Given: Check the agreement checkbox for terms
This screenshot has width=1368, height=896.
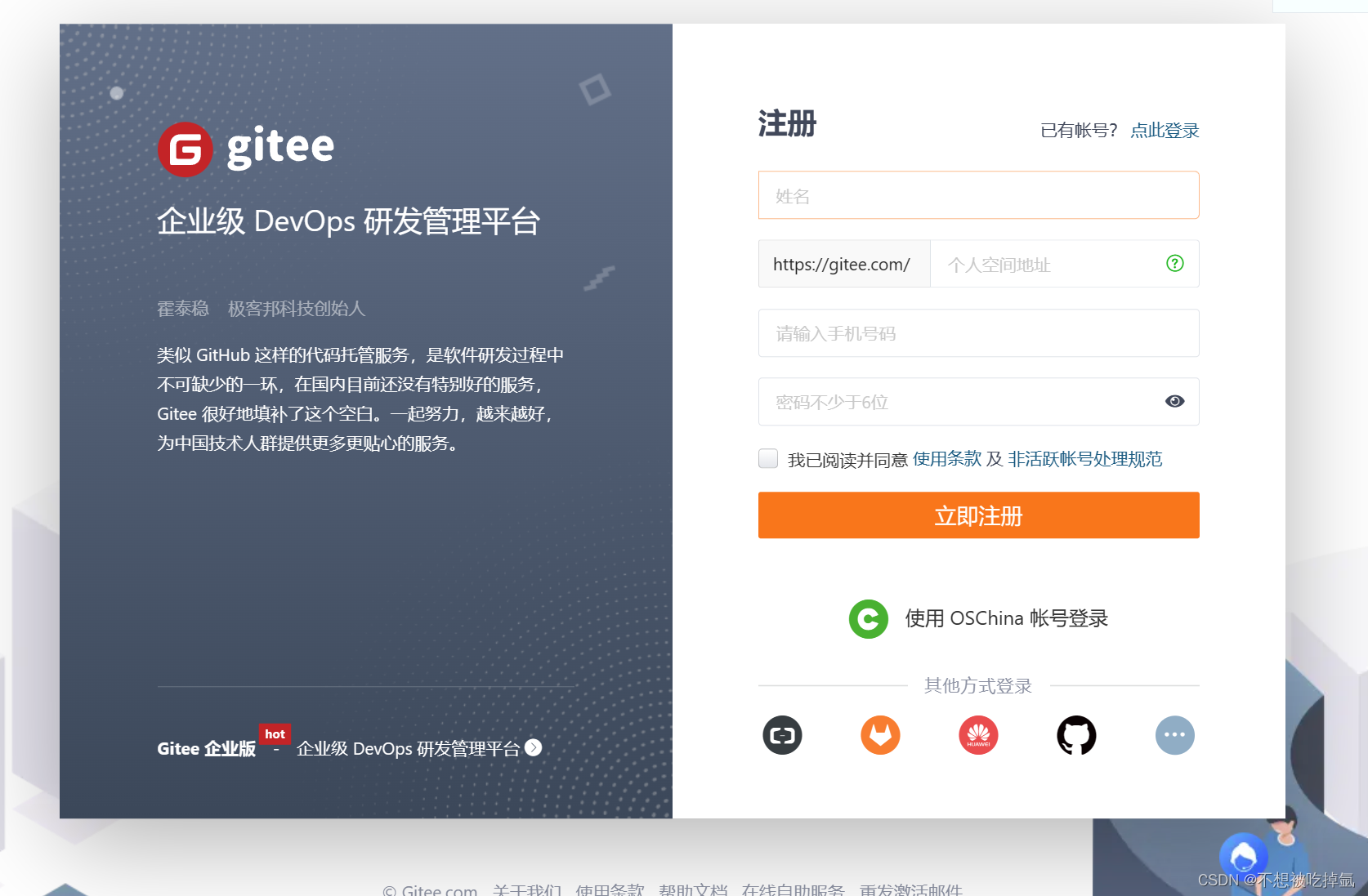Looking at the screenshot, I should pos(768,458).
